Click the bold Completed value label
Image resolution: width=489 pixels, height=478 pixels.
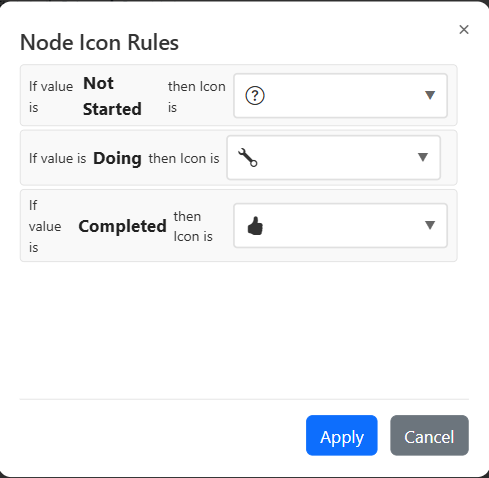tap(122, 226)
